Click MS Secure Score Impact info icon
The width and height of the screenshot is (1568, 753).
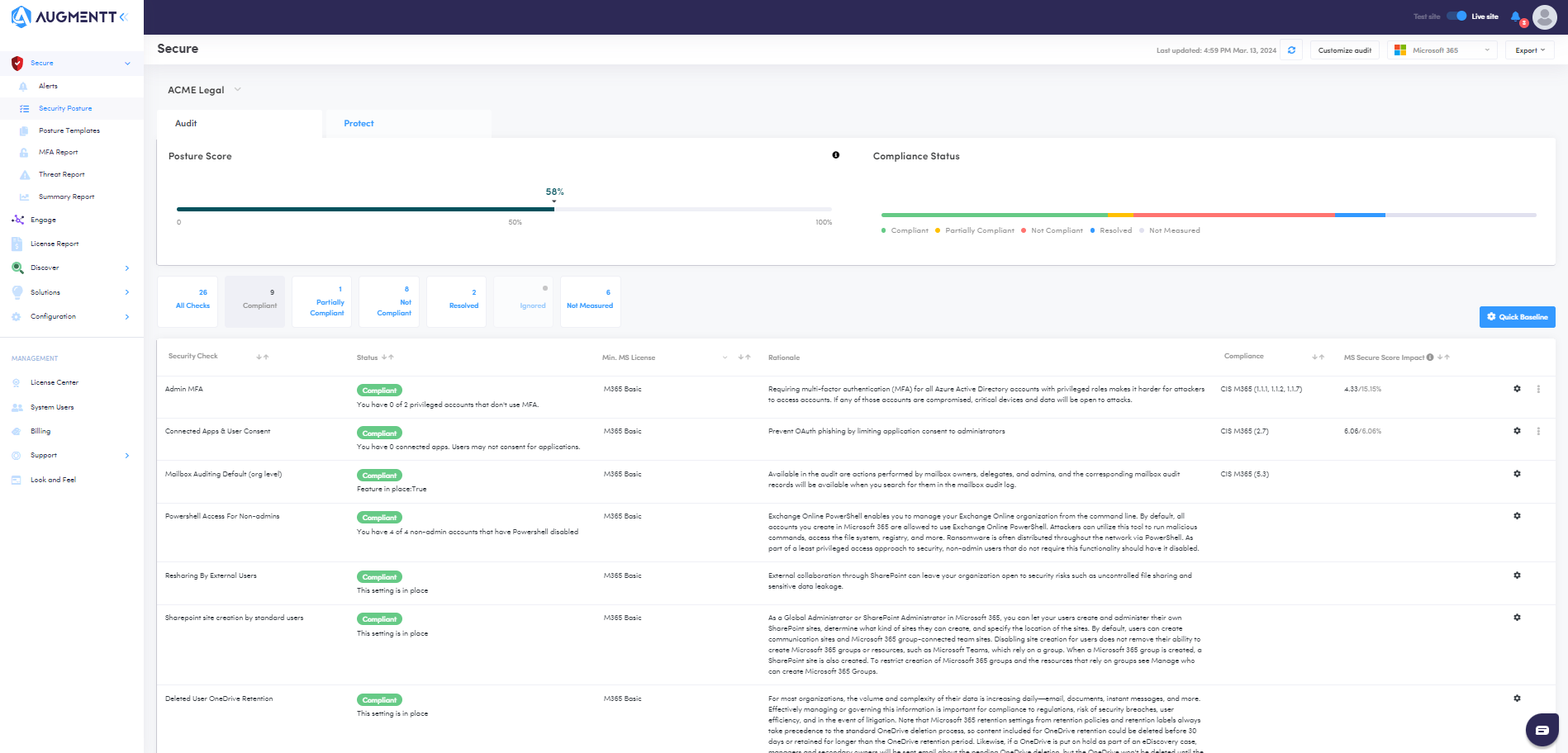[x=1430, y=358]
